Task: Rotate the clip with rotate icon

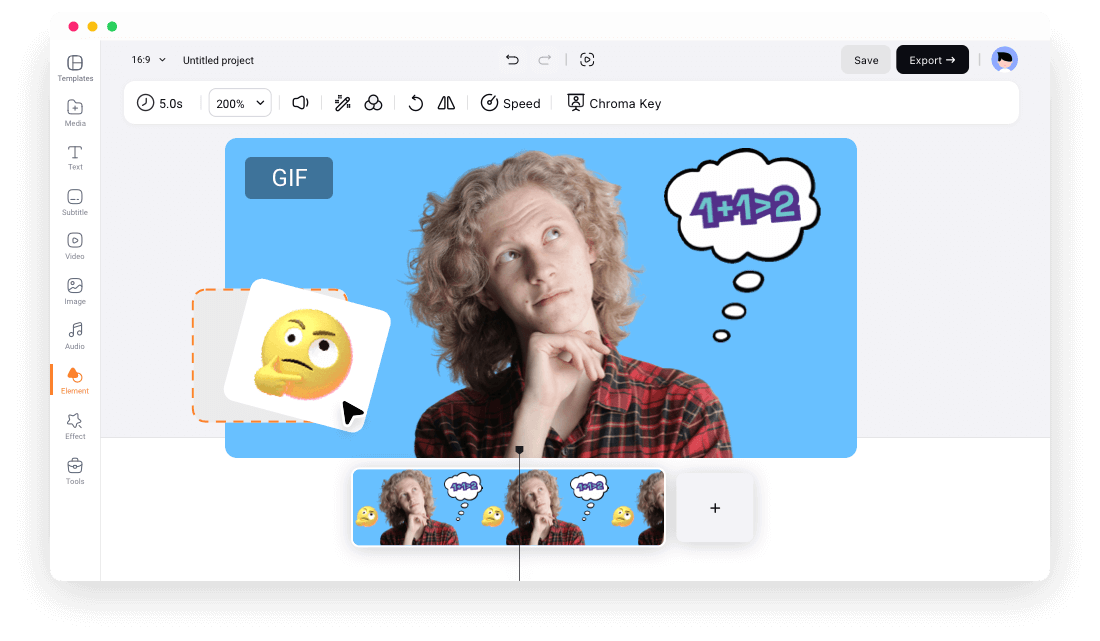Action: click(415, 103)
